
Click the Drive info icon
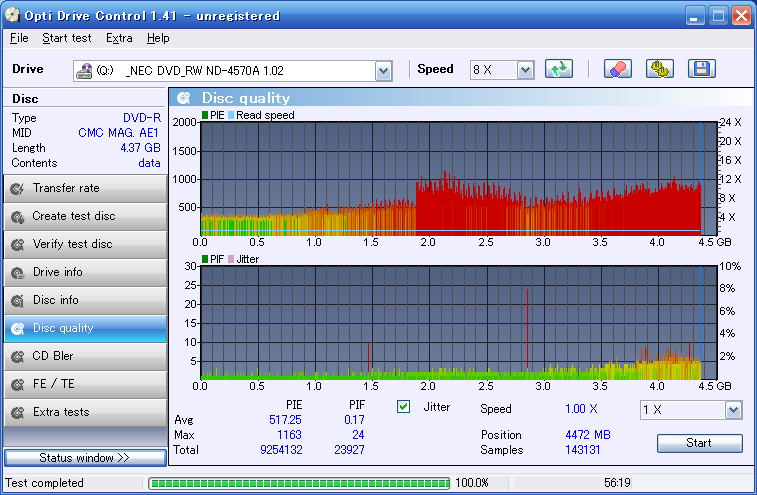[17, 273]
